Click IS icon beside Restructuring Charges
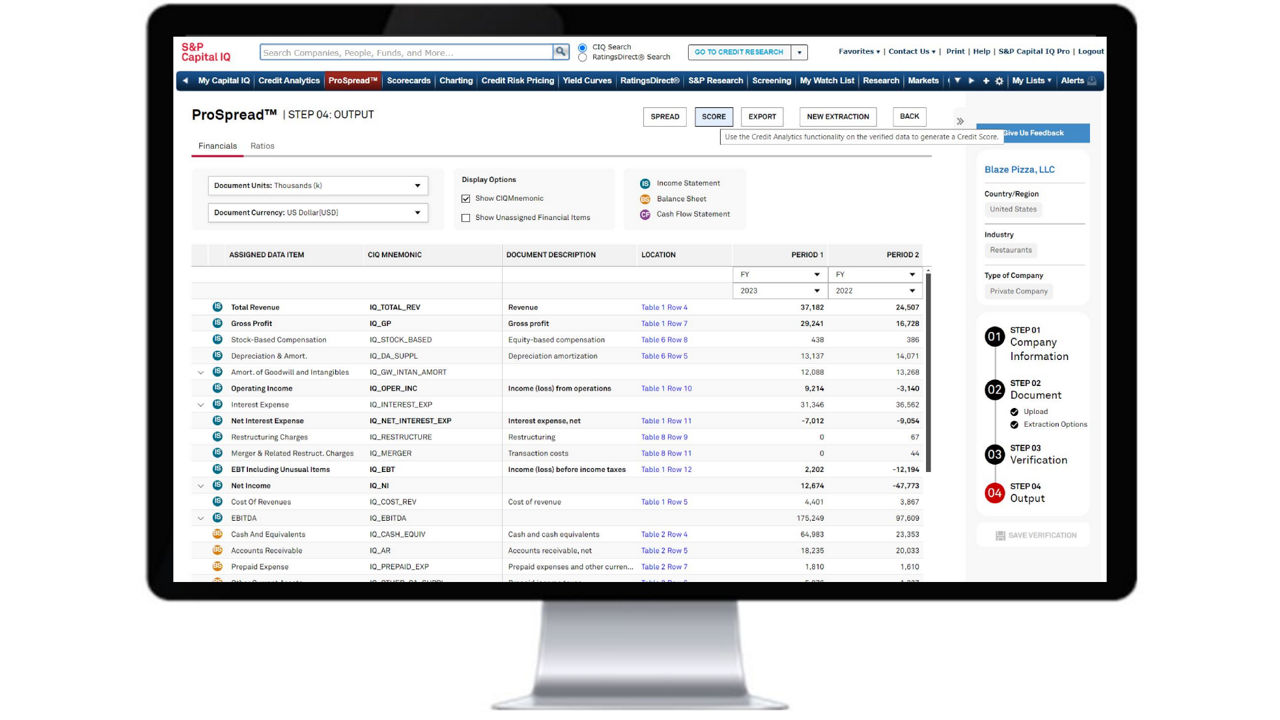The width and height of the screenshot is (1280, 720). point(217,437)
